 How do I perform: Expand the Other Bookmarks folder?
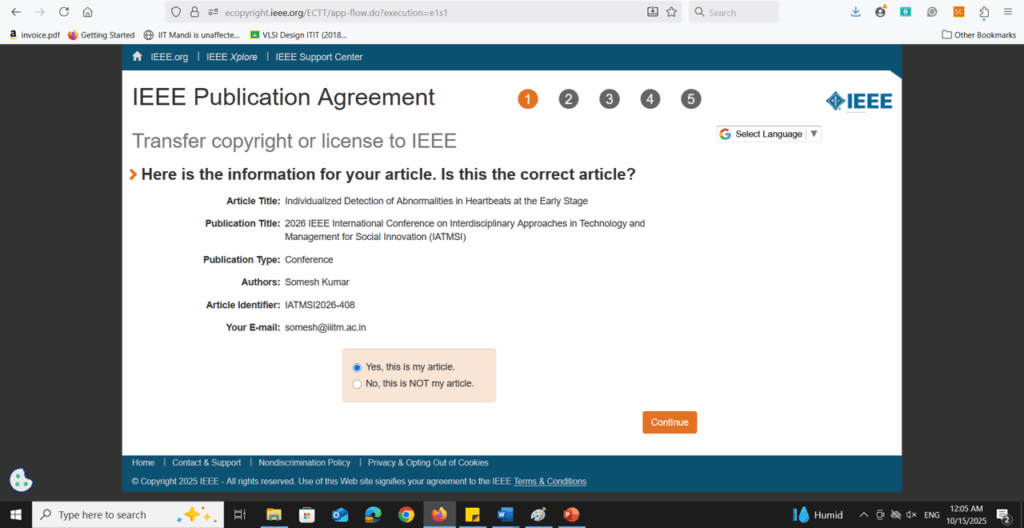click(x=978, y=35)
